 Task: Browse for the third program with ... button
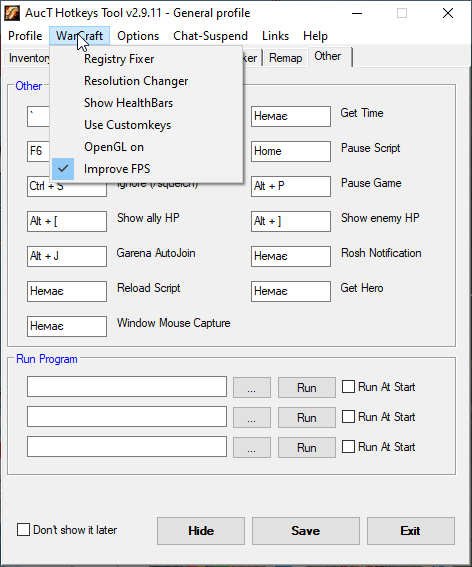252,448
